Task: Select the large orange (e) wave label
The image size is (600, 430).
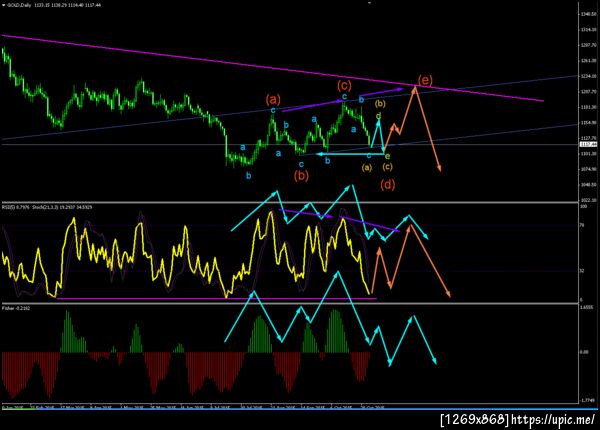Action: [x=425, y=80]
